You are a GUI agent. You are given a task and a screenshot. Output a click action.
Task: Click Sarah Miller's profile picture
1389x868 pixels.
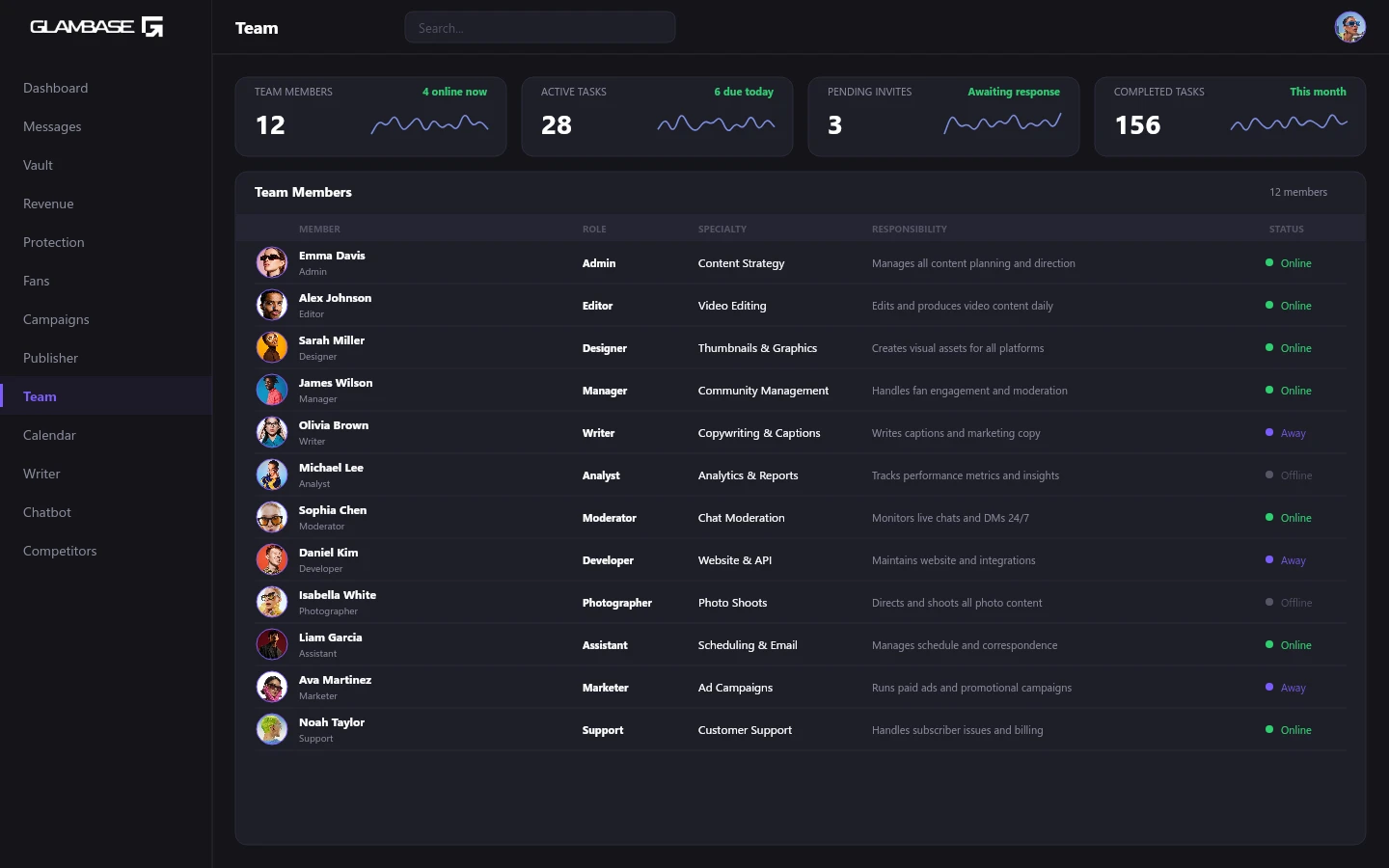tap(272, 347)
